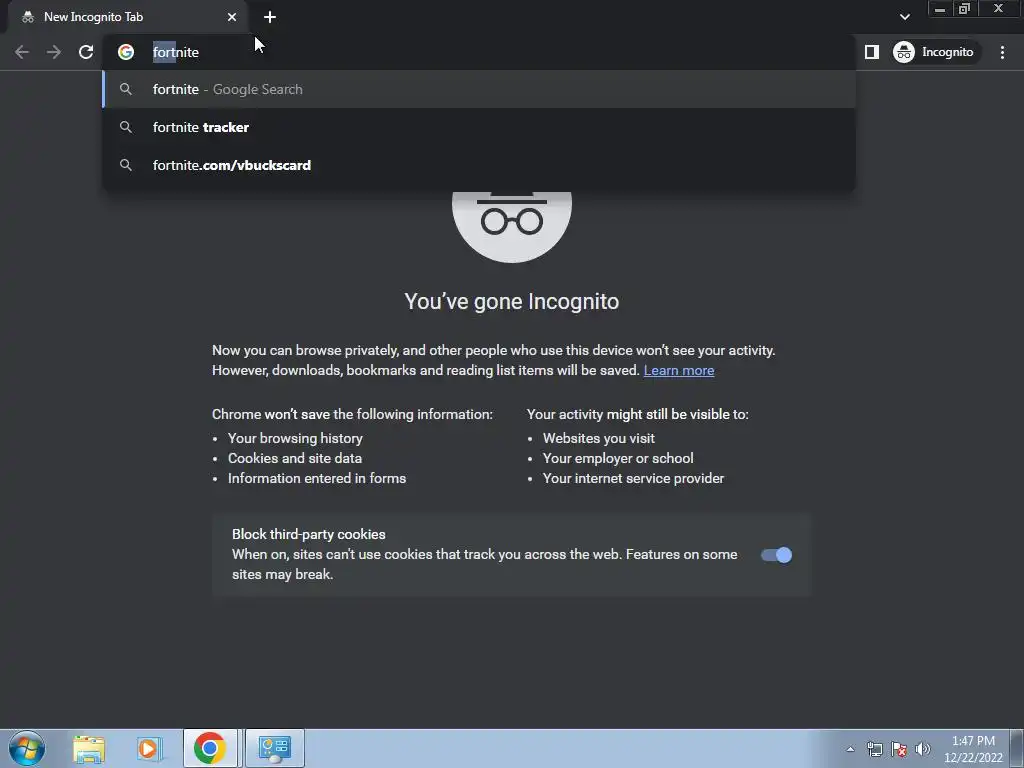This screenshot has height=768, width=1024.
Task: Open a new tab with plus button
Action: tap(270, 17)
